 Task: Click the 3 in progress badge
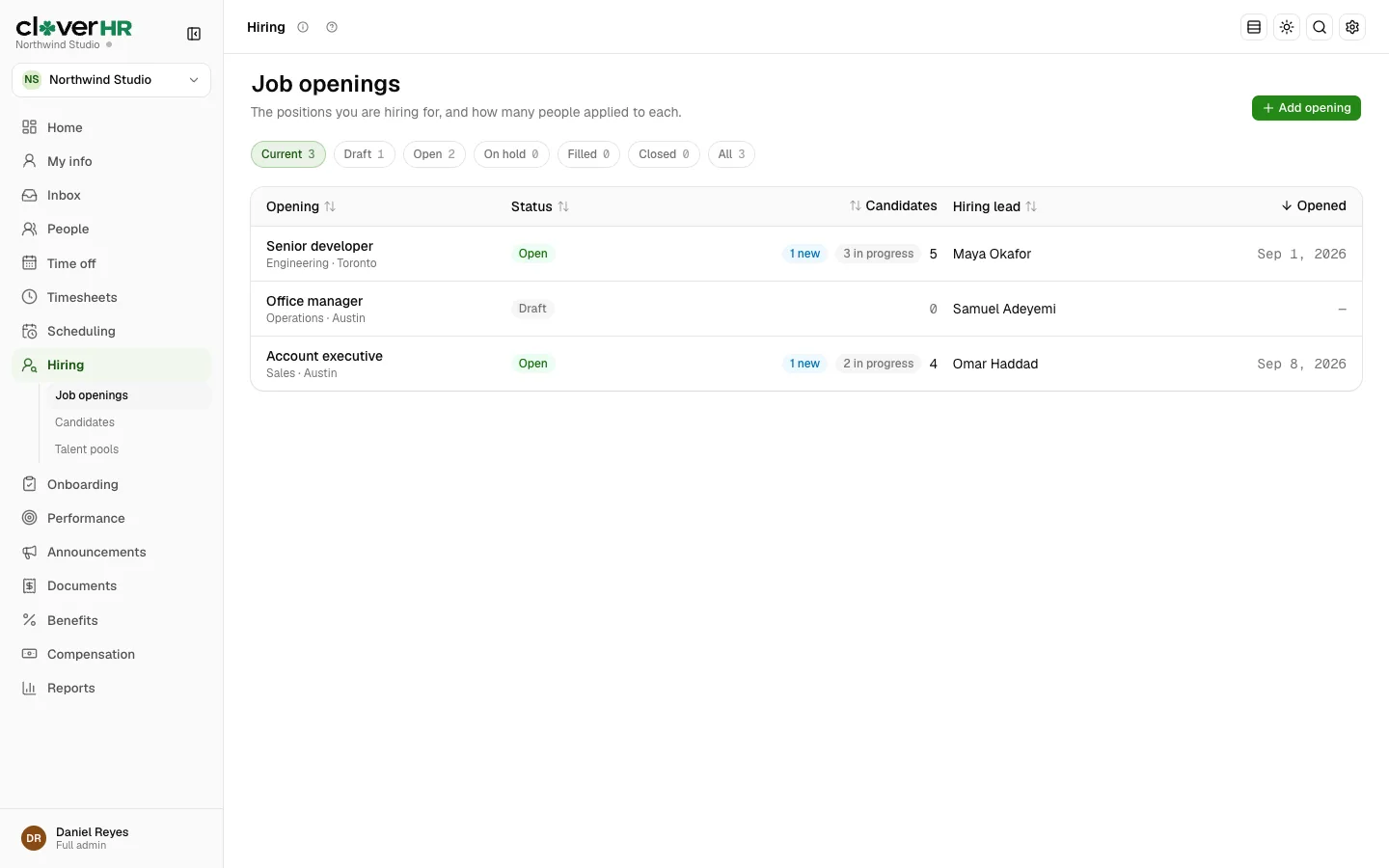[x=878, y=254]
